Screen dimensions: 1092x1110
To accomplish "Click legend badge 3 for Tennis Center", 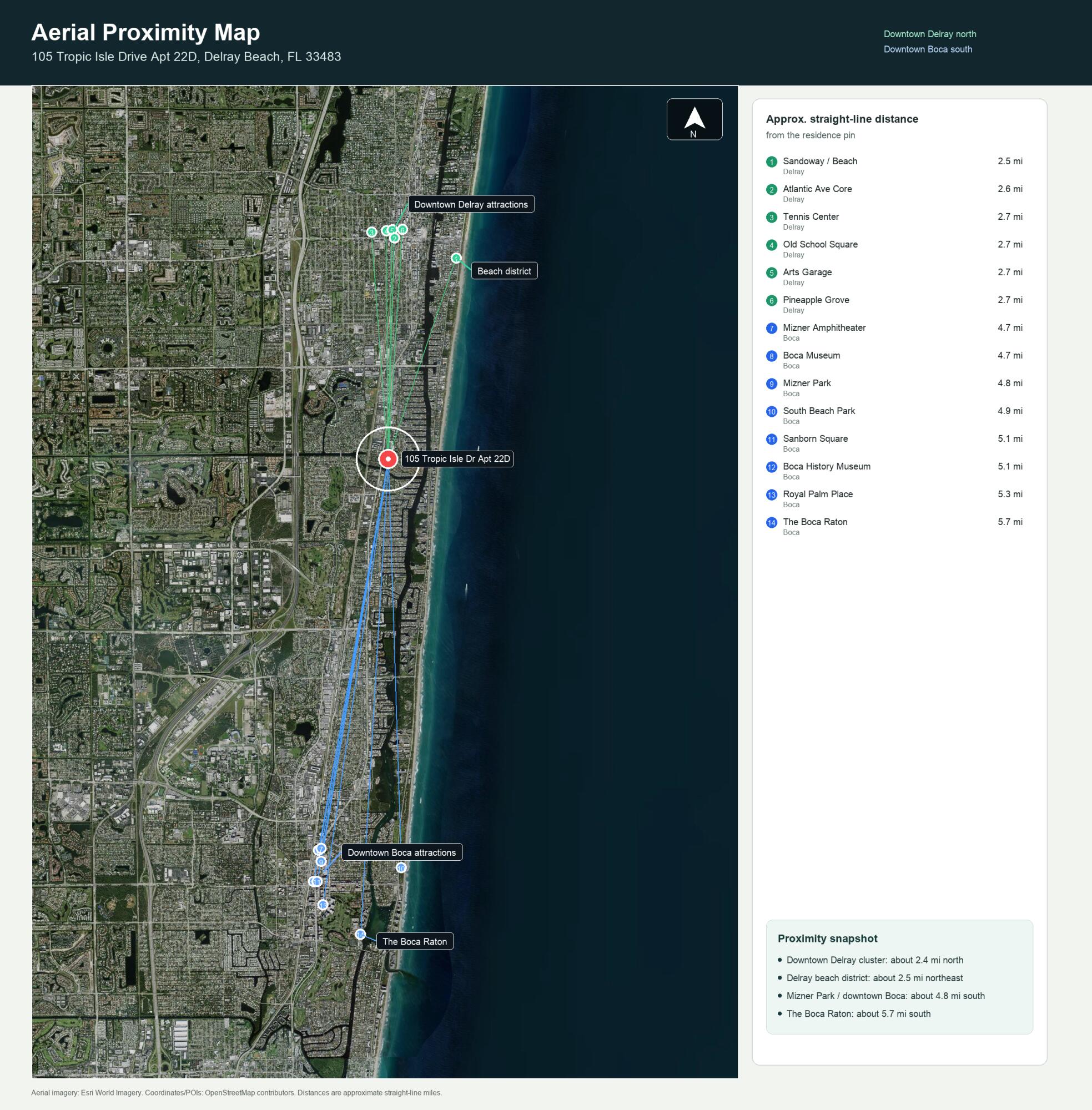I will point(772,218).
